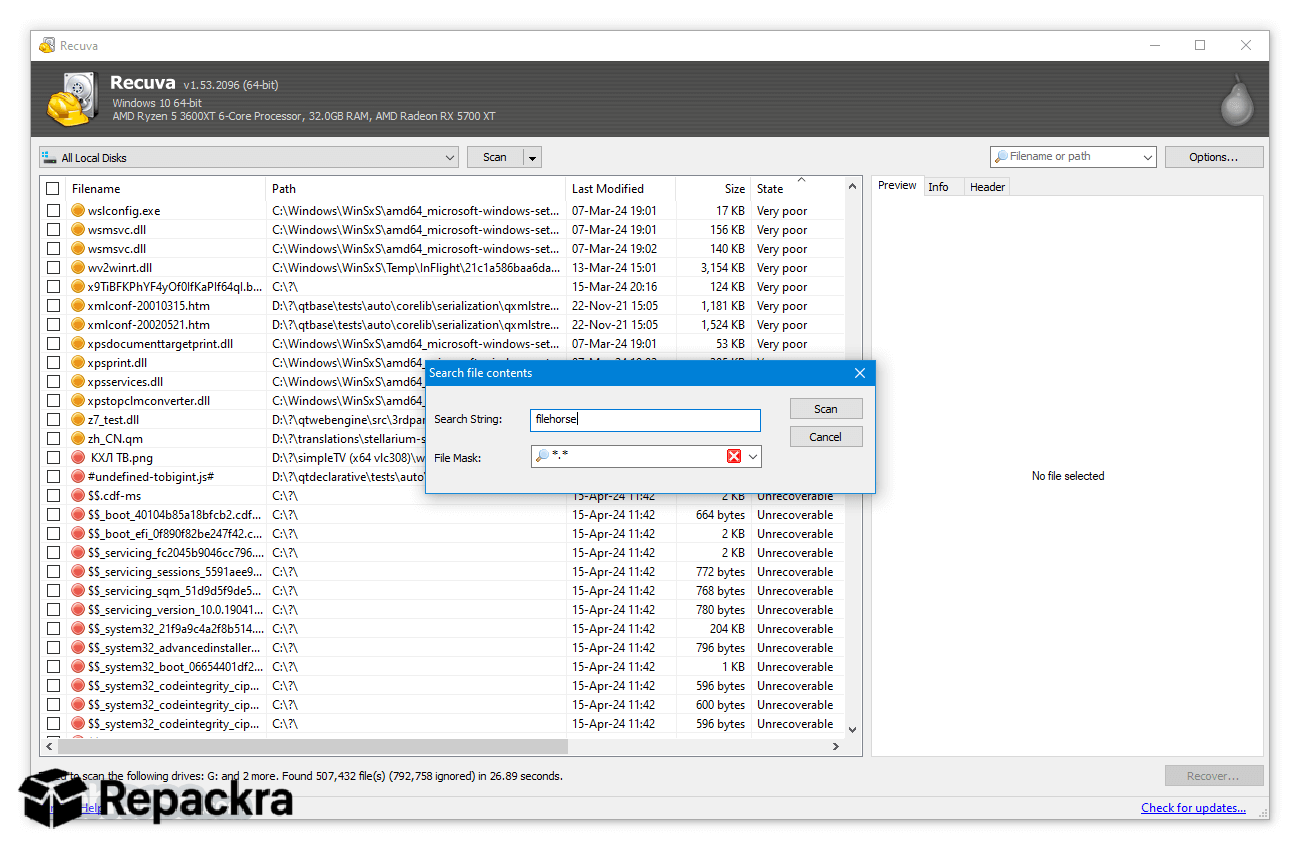Click red icon of $$_servicing_sqm file
The height and width of the screenshot is (850, 1300).
pyautogui.click(x=79, y=591)
